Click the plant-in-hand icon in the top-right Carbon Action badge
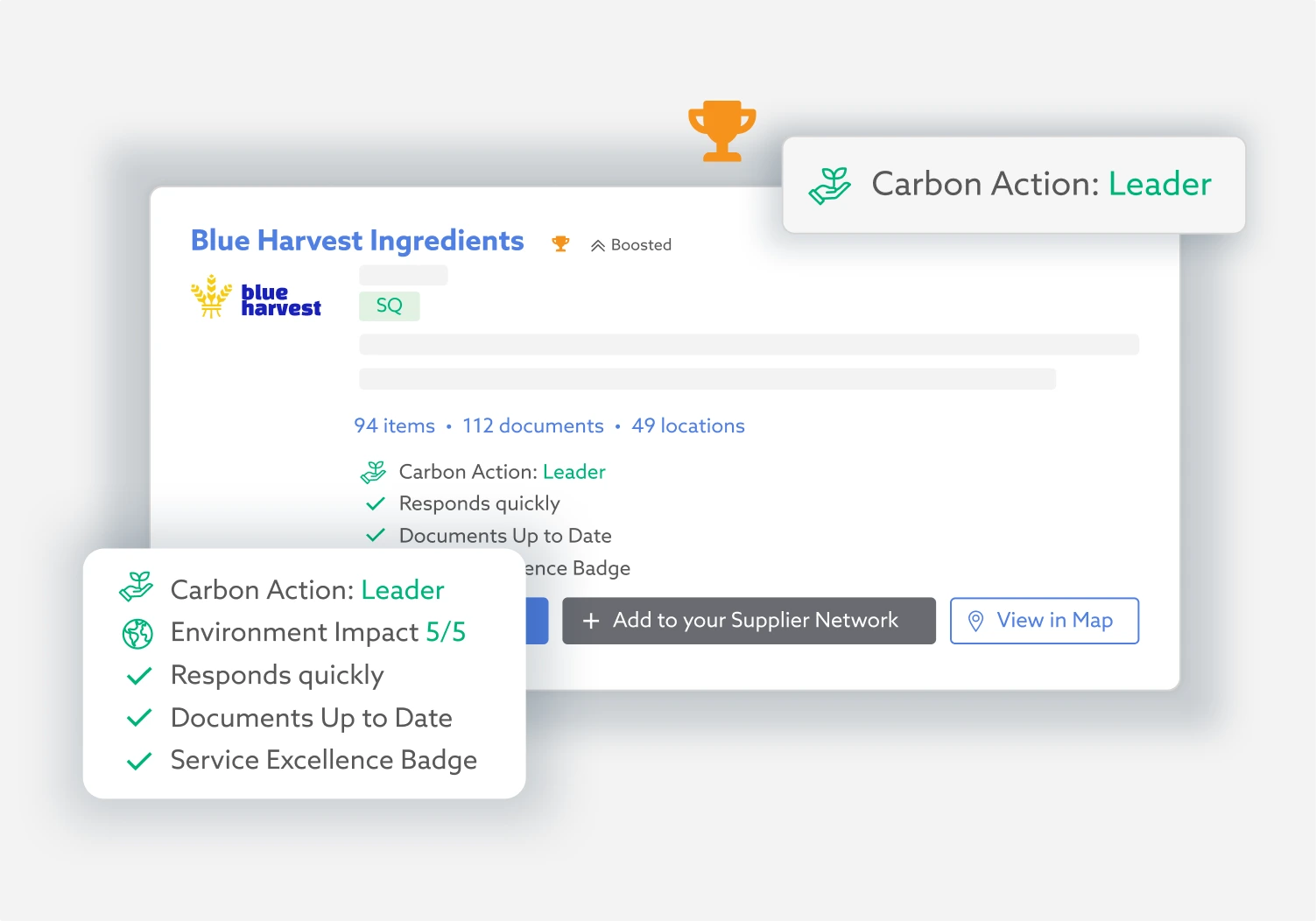Image resolution: width=1316 pixels, height=921 pixels. tap(829, 185)
